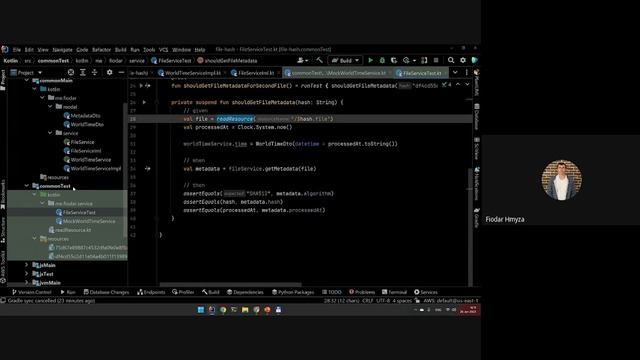Click the Chrome icon in the taskbar
Image resolution: width=640 pixels, height=360 pixels.
(223, 310)
